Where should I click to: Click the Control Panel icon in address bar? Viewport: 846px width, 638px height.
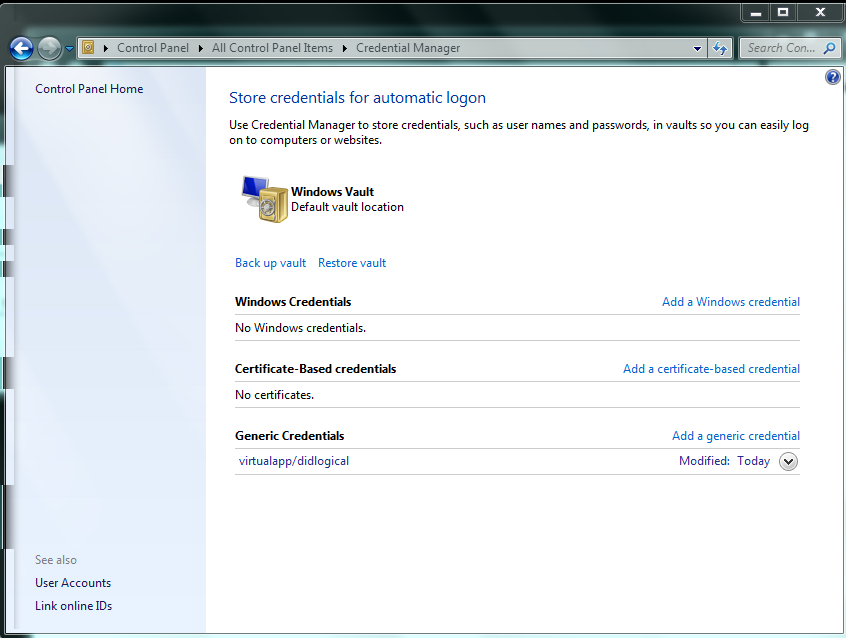click(x=88, y=47)
